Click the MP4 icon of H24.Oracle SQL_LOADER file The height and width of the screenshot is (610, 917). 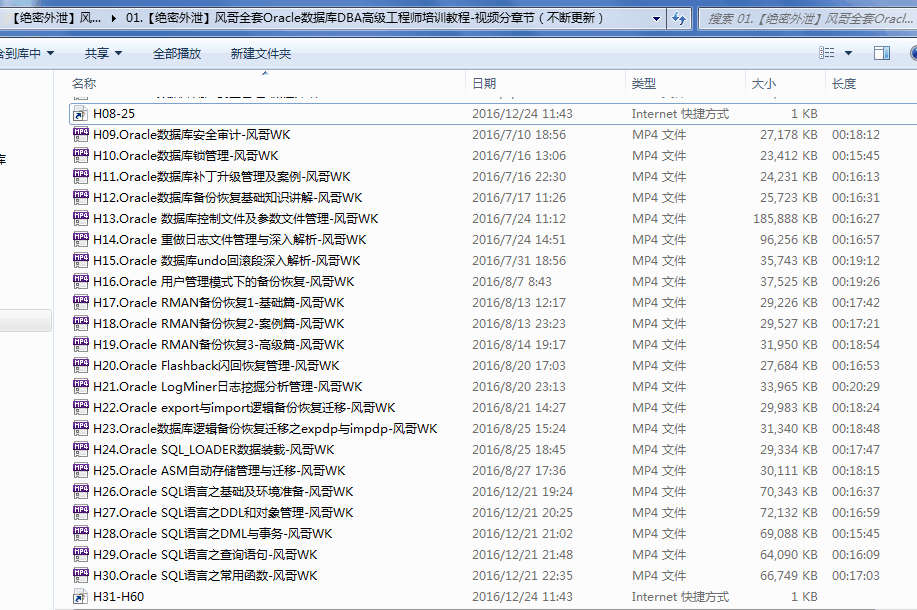80,450
